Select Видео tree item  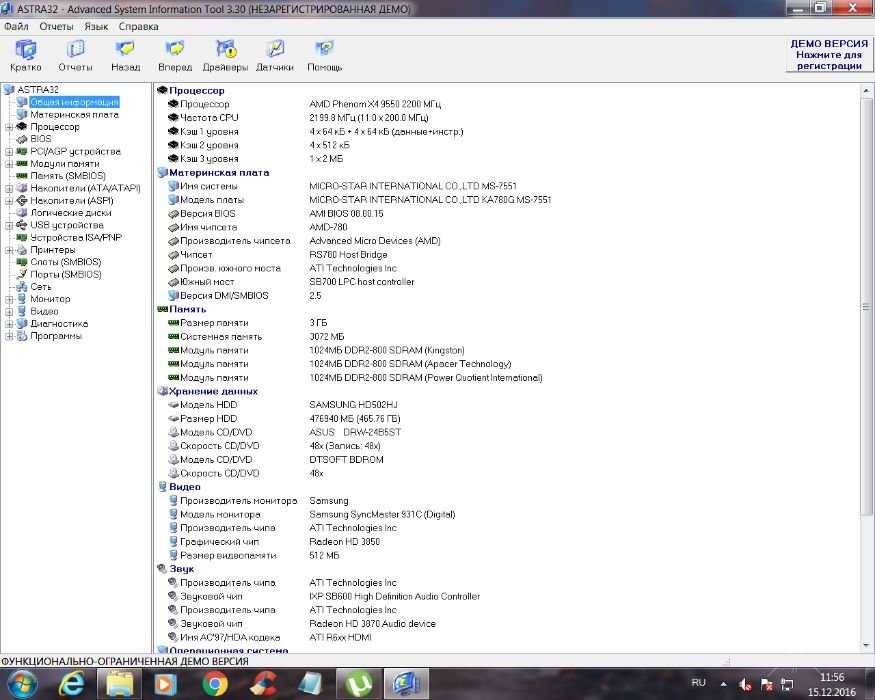pyautogui.click(x=44, y=311)
